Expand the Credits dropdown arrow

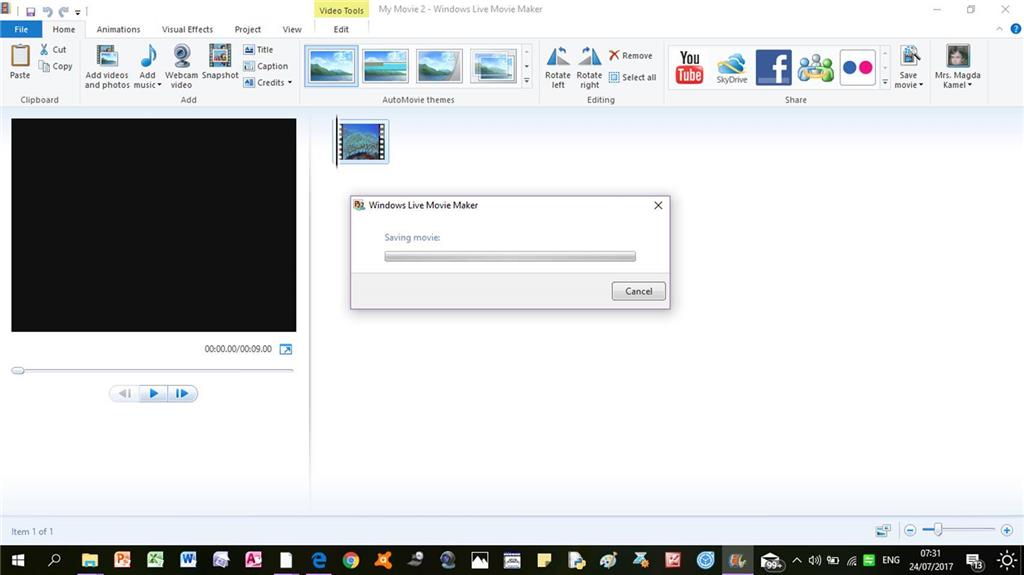(290, 82)
